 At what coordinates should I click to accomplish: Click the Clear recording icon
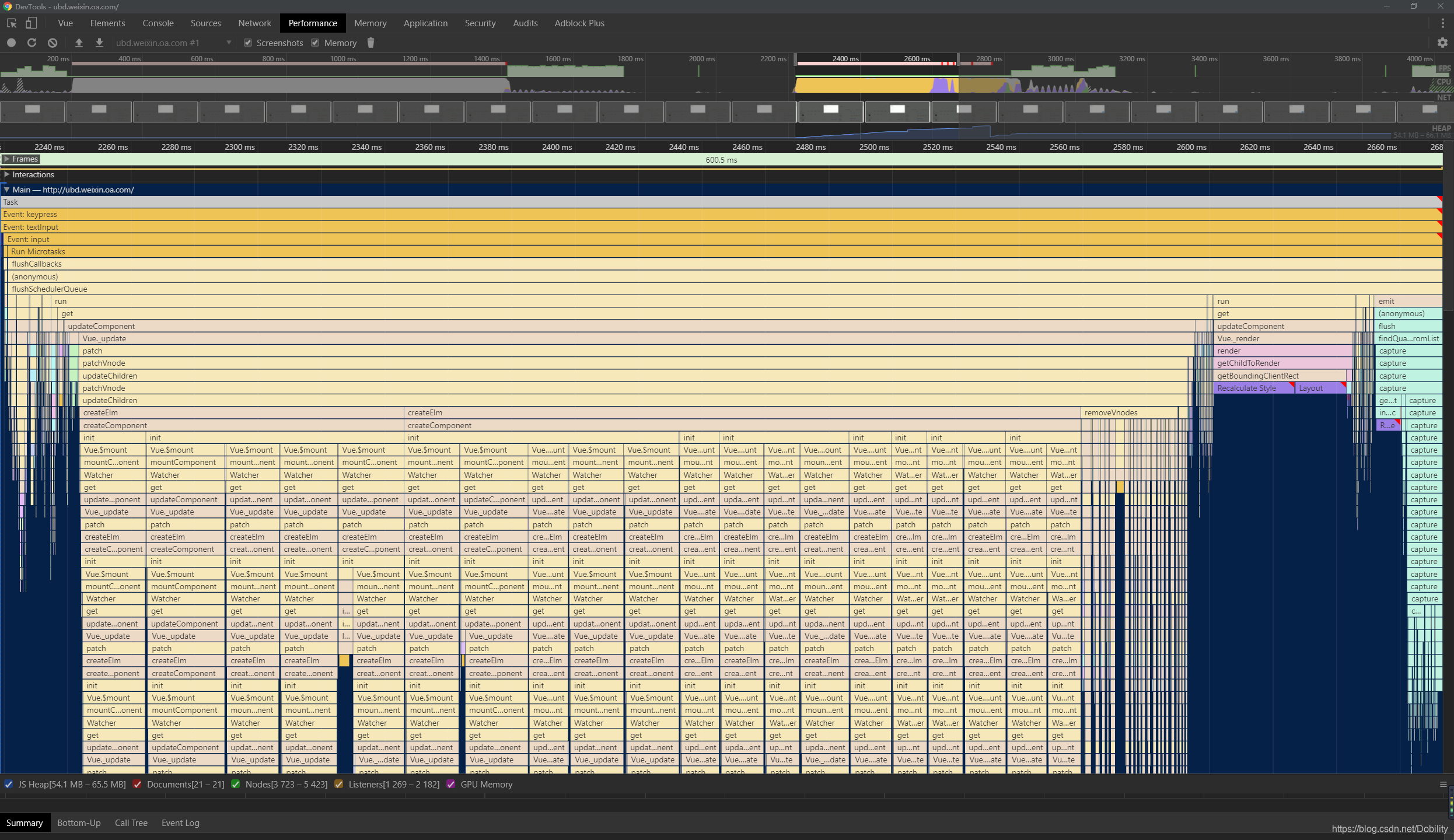pyautogui.click(x=52, y=42)
